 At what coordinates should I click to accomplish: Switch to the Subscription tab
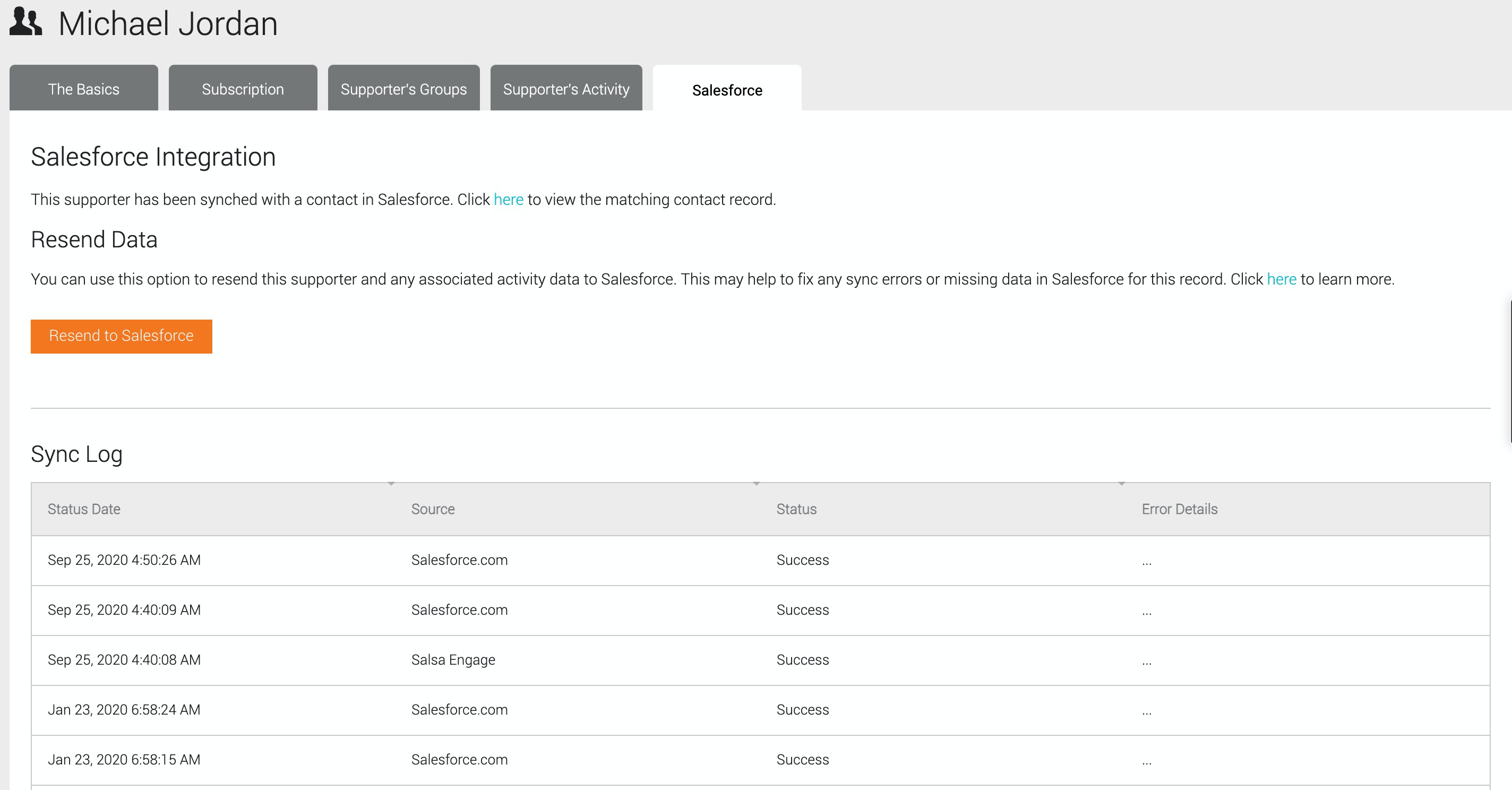[x=243, y=88]
